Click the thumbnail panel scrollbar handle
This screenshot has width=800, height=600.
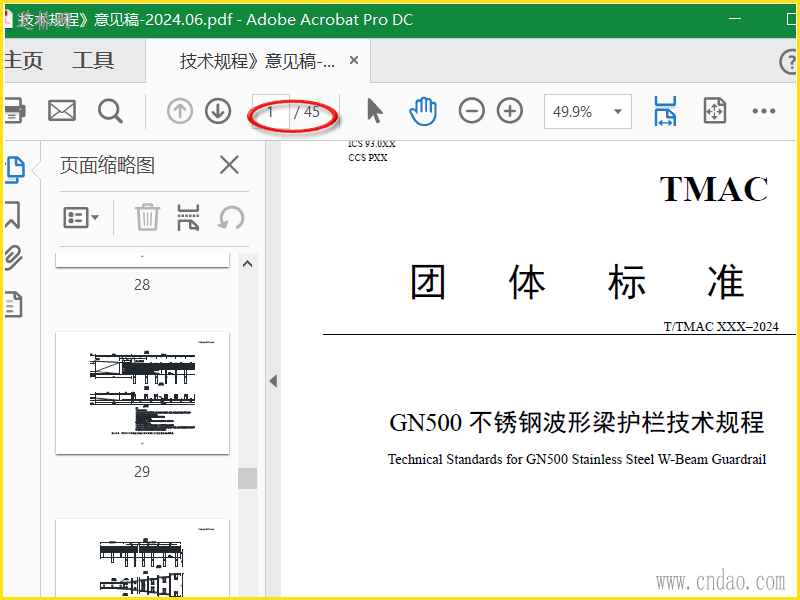(x=247, y=479)
